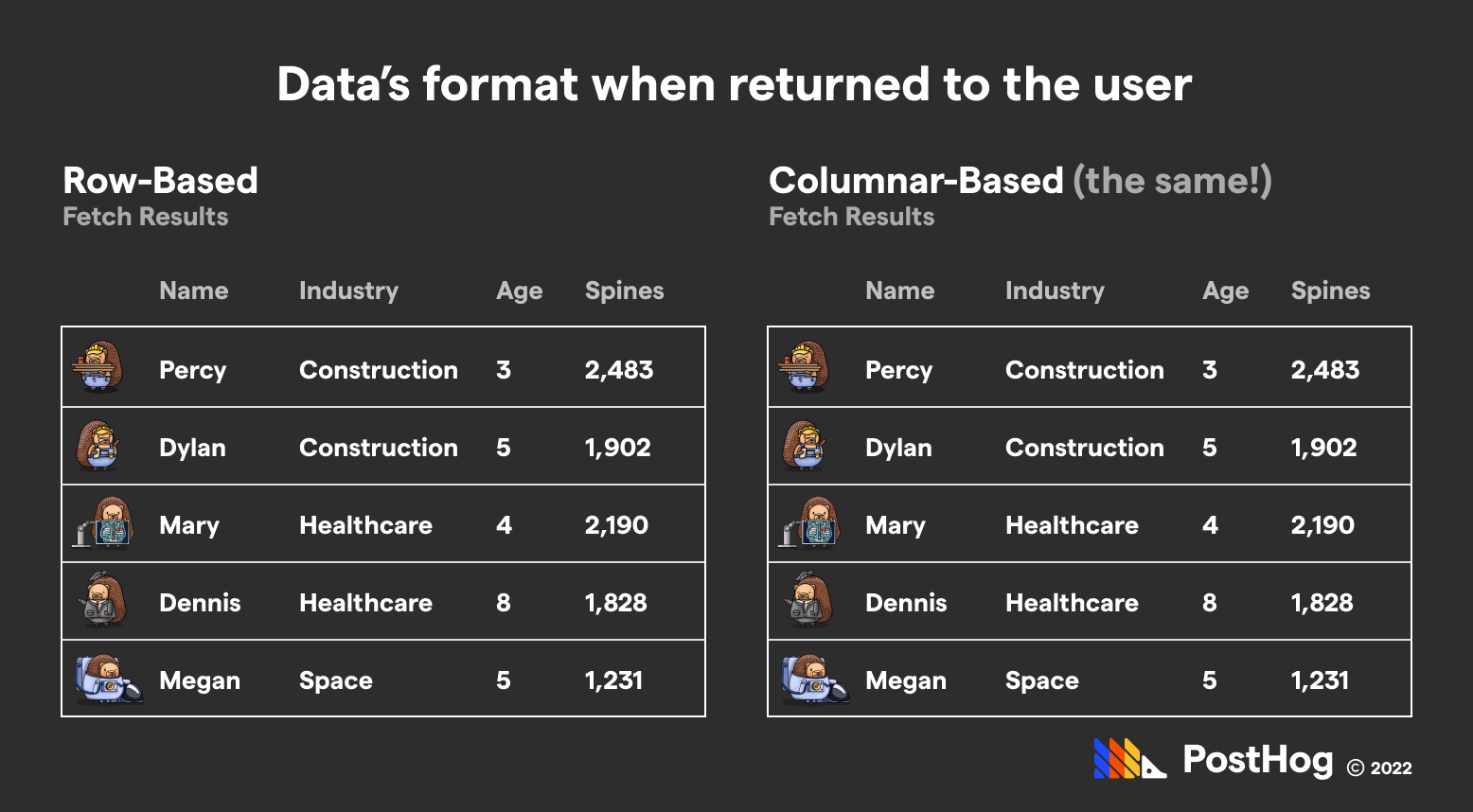Click Percy's spines value 2,483 in Row-Based table
The image size is (1473, 812).
pos(618,370)
